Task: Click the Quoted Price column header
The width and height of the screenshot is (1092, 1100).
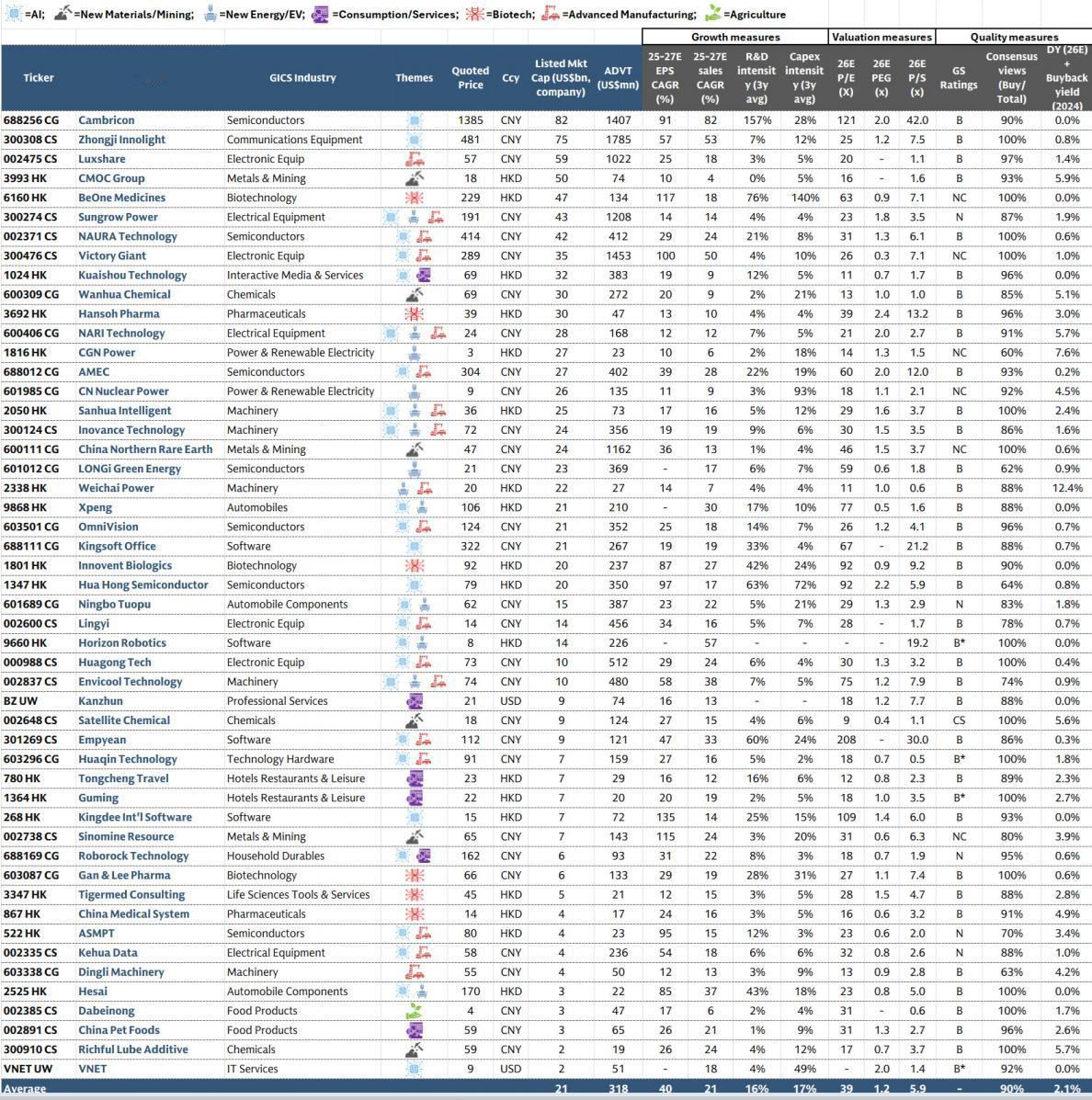Action: [471, 78]
